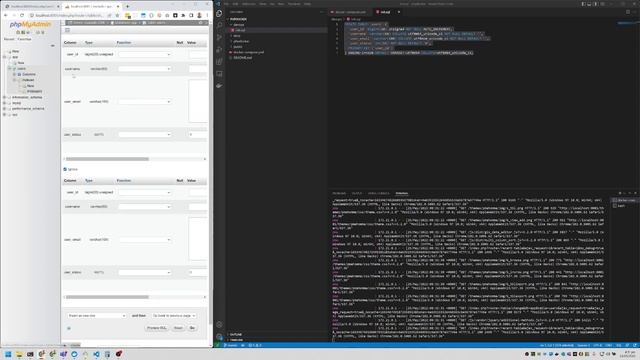Viewport: 640px width, 360px height.
Task: Open Function dropdown for first username row
Action: 144,69
